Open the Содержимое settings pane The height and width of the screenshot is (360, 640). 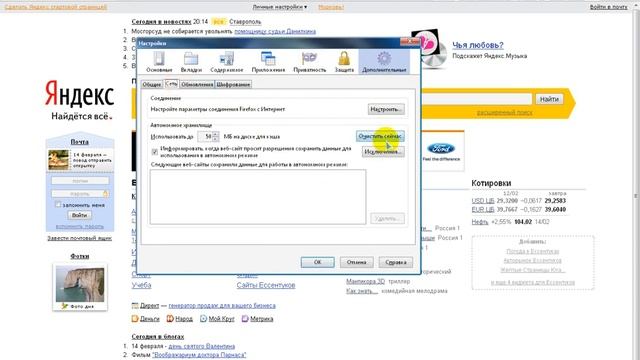[x=227, y=62]
